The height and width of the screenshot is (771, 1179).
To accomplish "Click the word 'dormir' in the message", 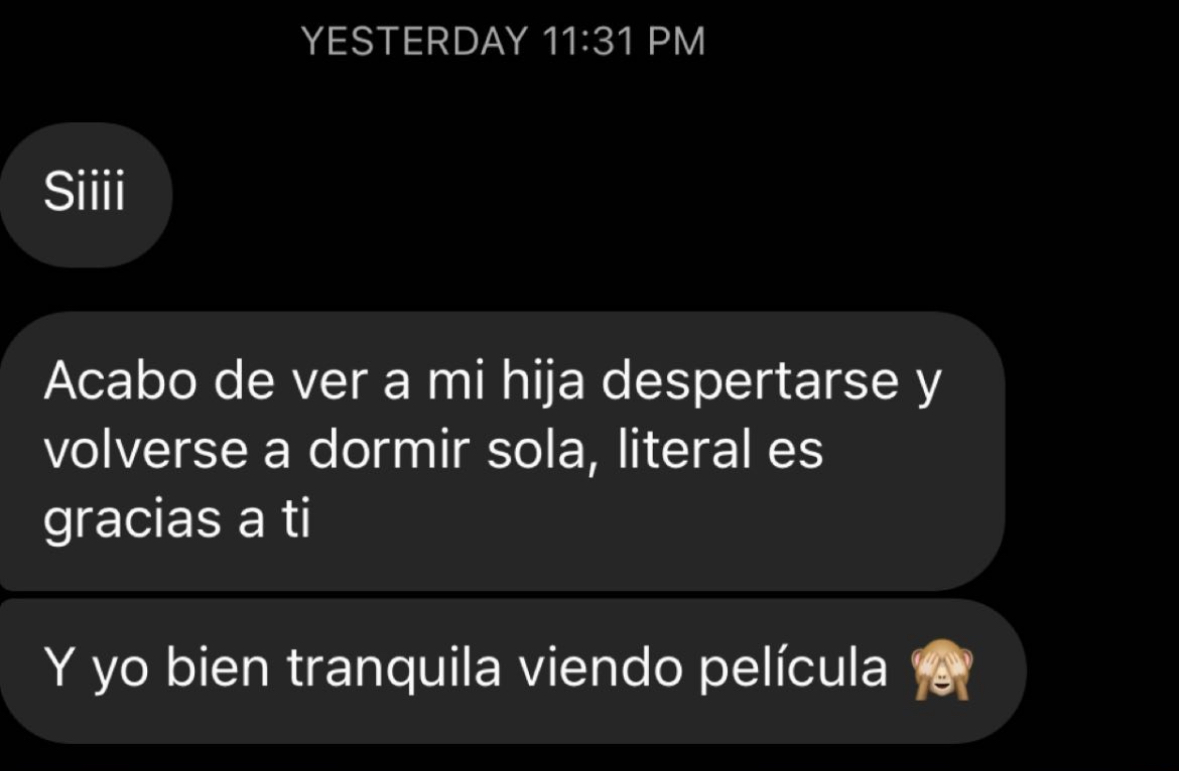I will click(388, 450).
